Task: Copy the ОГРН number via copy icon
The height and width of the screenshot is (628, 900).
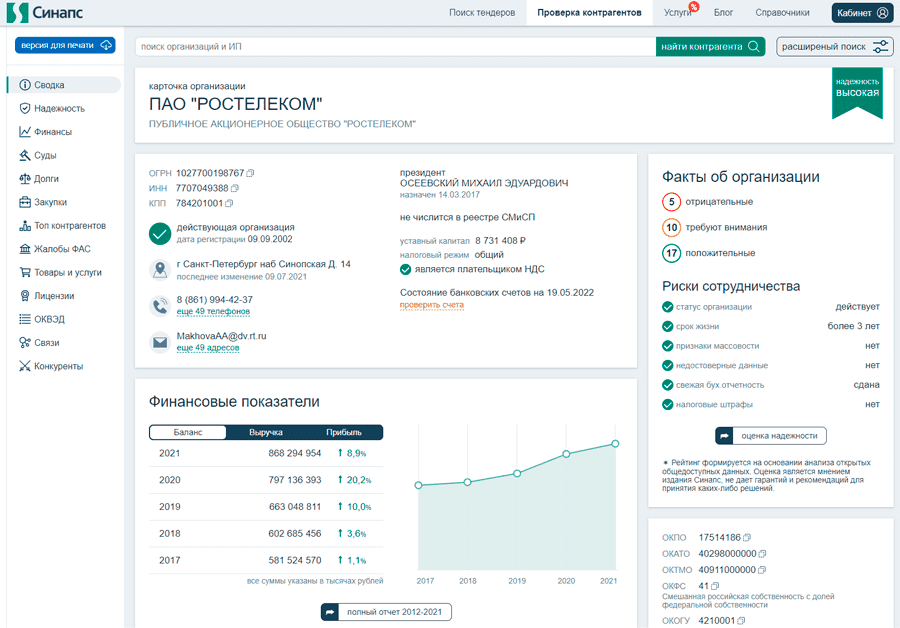Action: click(250, 173)
